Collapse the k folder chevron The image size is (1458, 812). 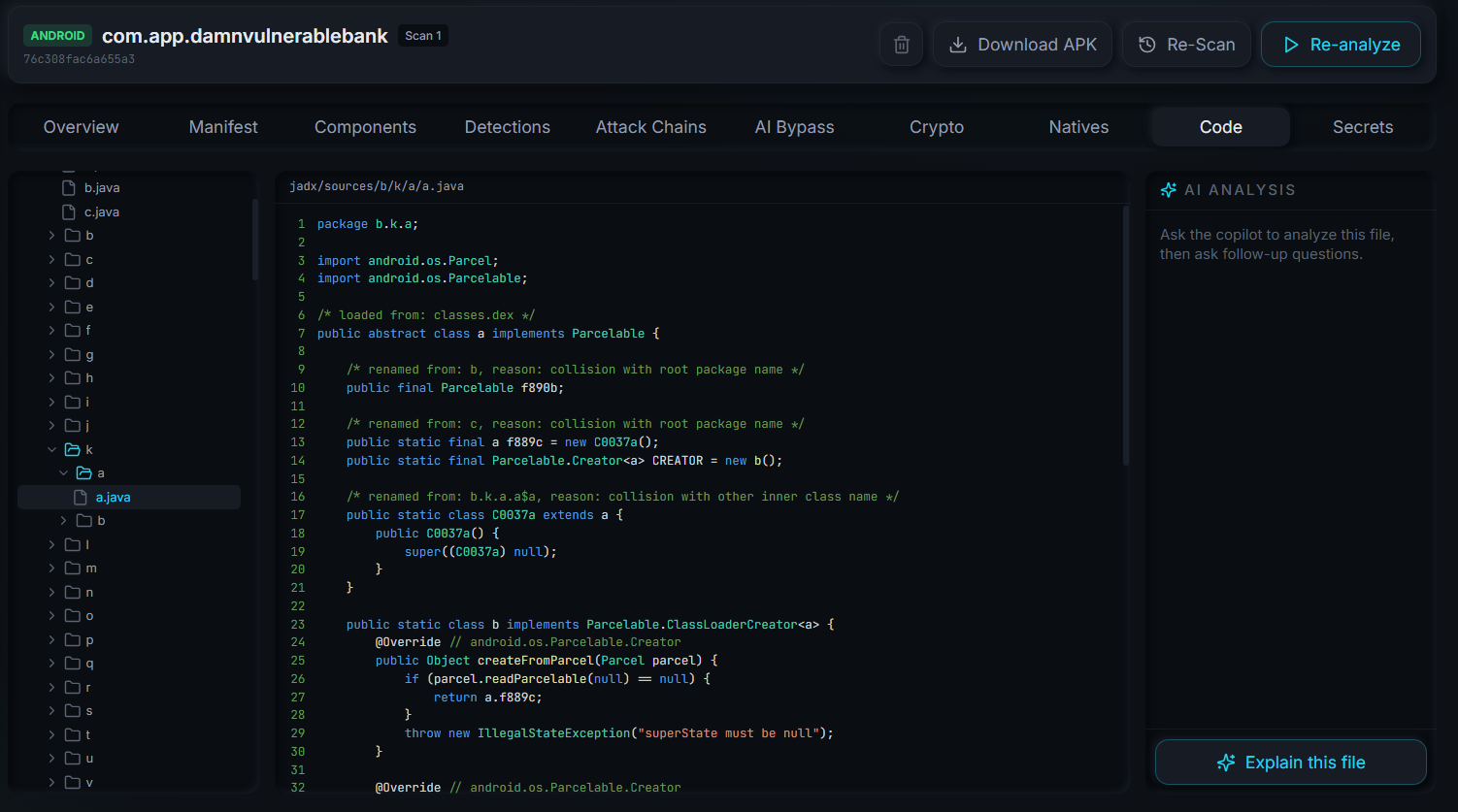(51, 450)
